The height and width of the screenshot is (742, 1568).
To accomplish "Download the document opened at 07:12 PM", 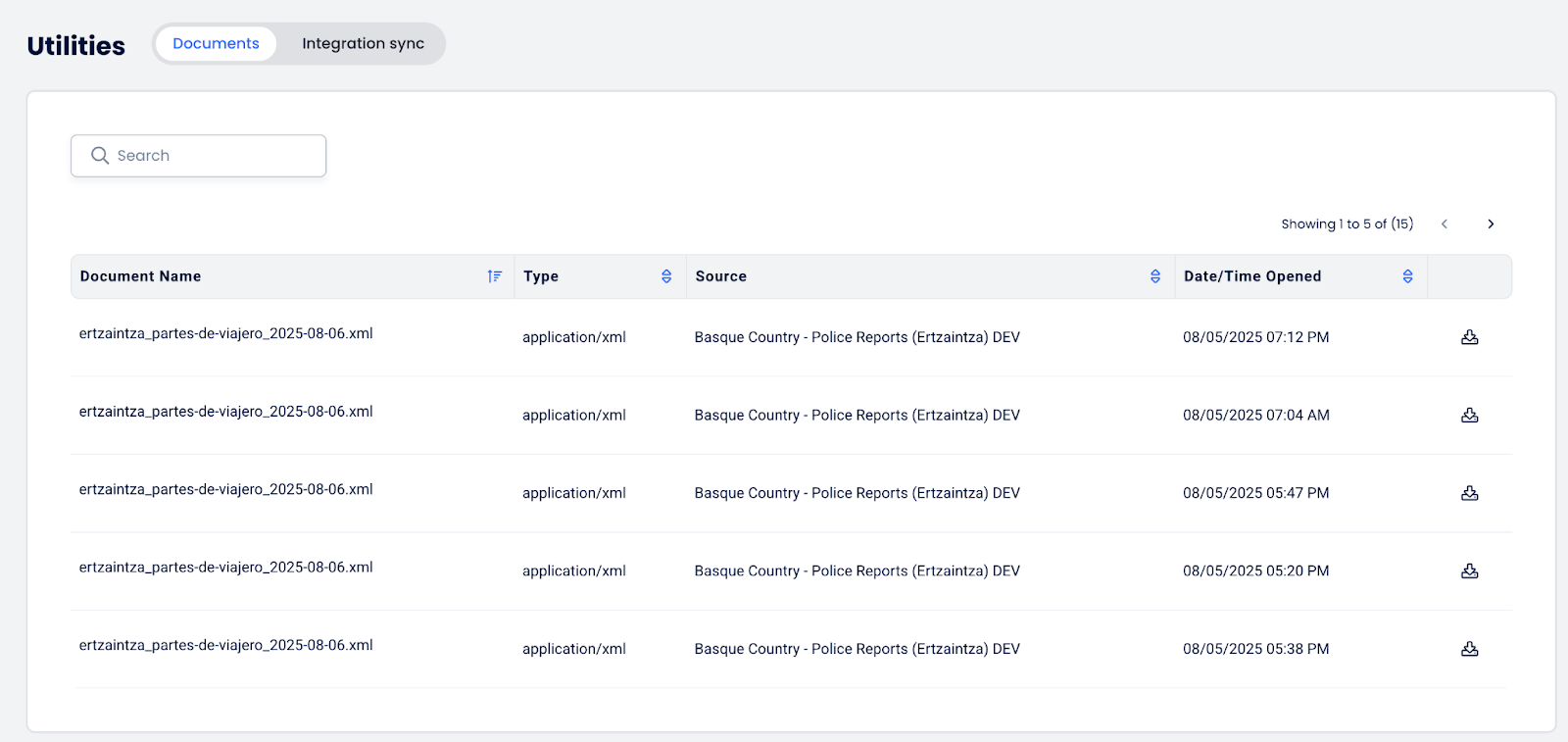I will (x=1469, y=337).
